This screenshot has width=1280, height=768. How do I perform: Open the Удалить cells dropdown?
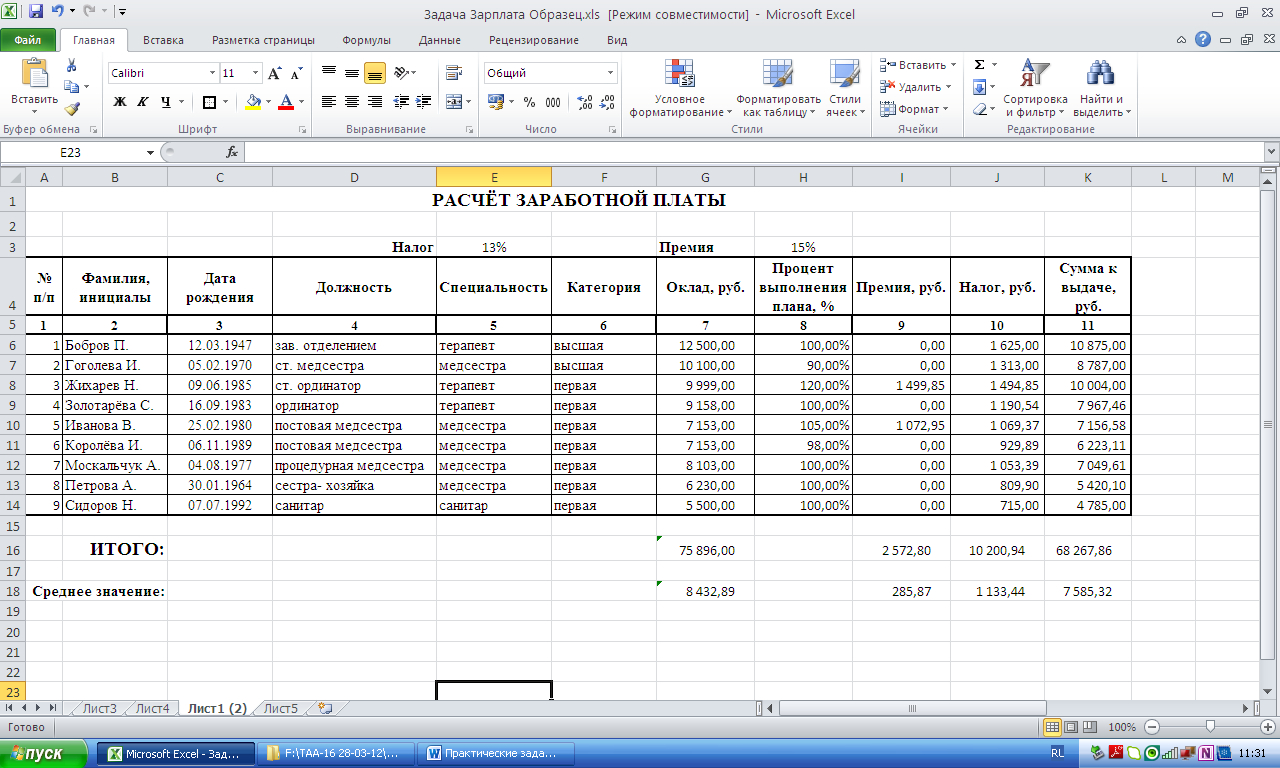(915, 87)
